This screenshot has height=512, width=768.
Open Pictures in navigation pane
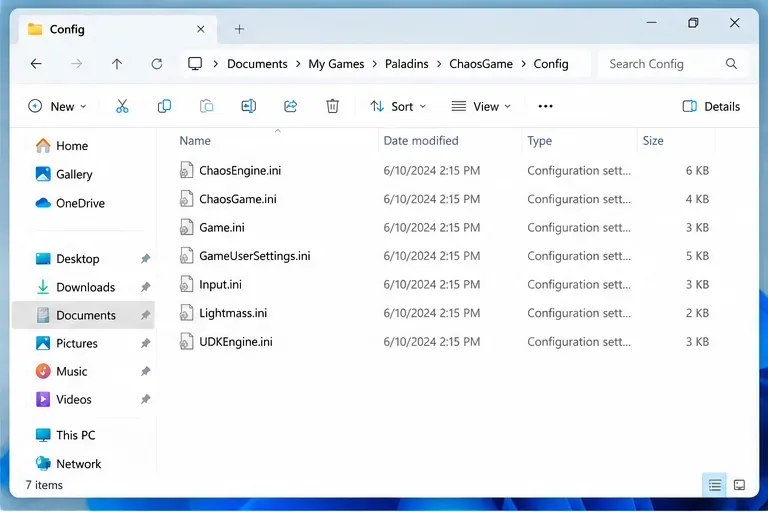click(76, 343)
